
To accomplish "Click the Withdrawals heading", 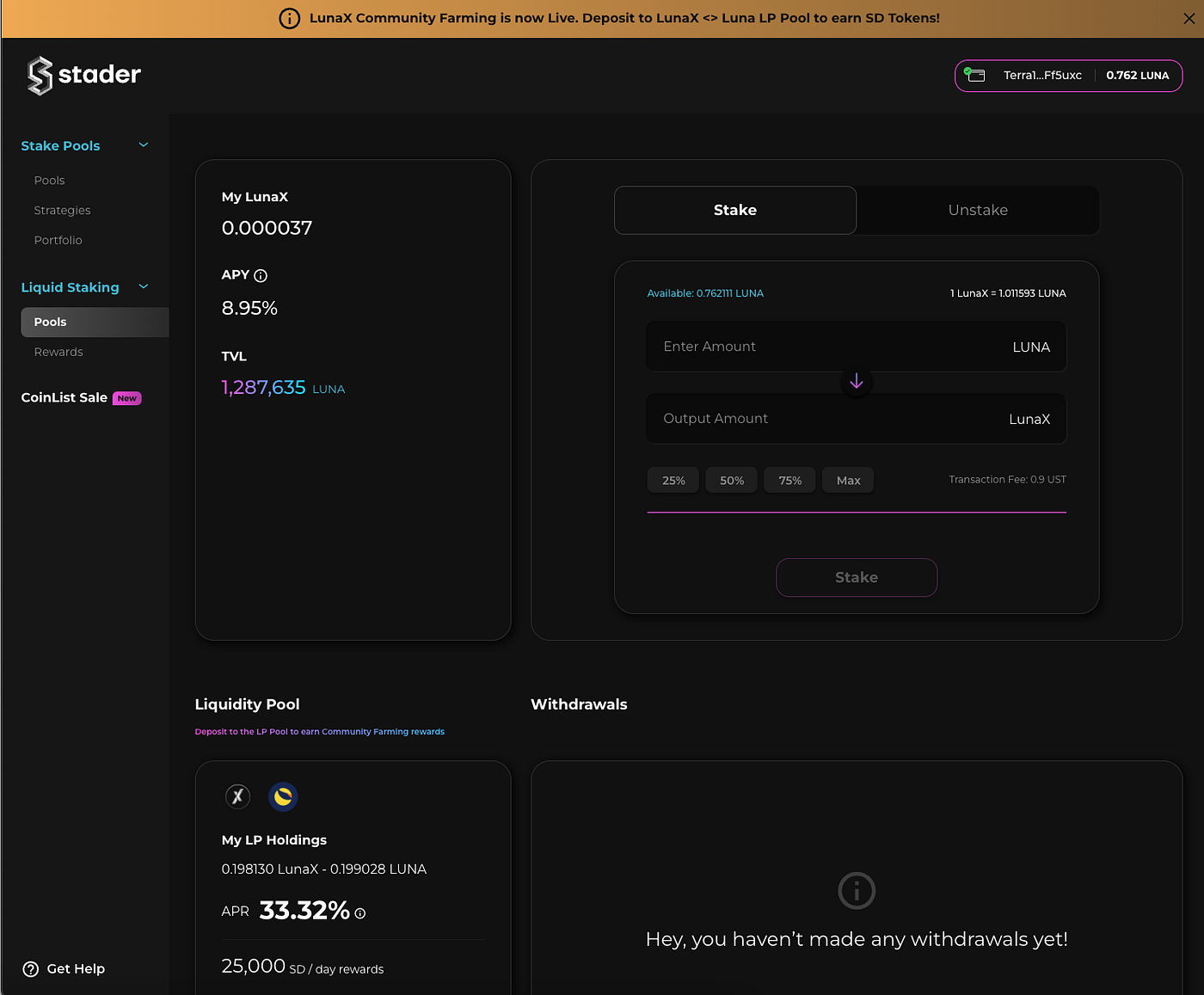I will tap(579, 704).
